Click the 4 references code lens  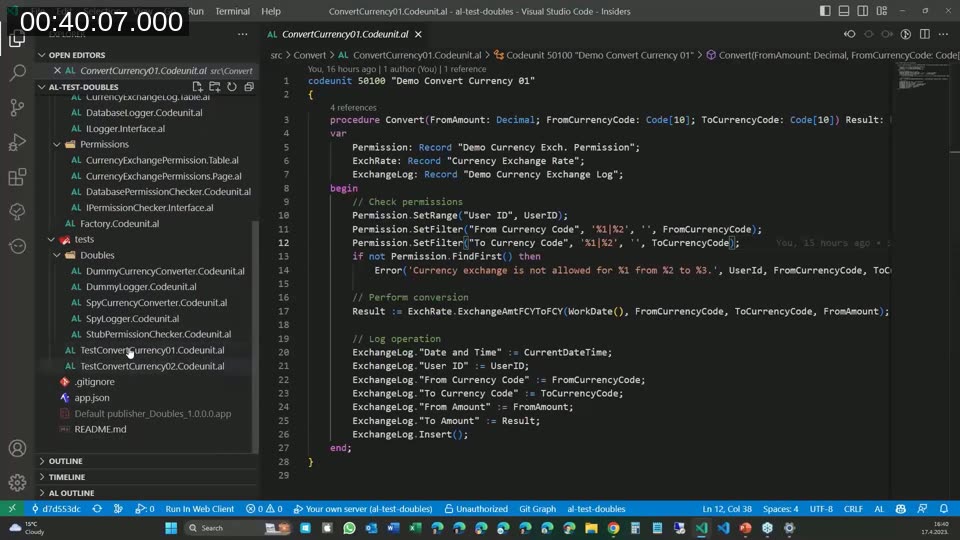353,107
